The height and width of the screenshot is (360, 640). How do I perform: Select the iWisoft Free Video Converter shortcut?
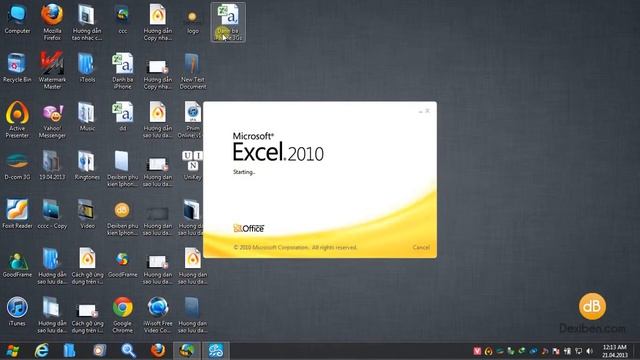point(158,314)
